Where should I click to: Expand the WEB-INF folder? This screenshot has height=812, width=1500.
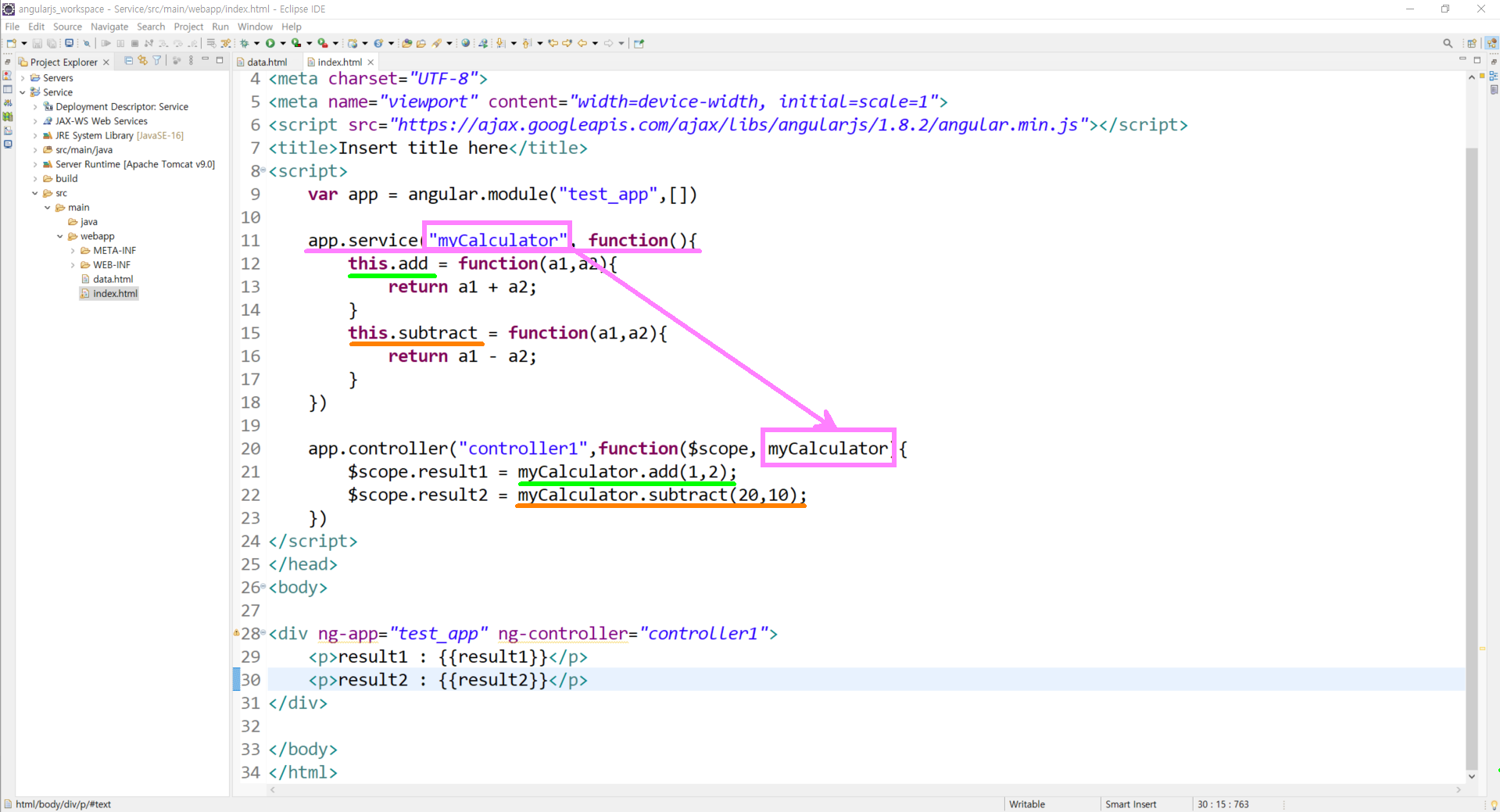click(73, 265)
